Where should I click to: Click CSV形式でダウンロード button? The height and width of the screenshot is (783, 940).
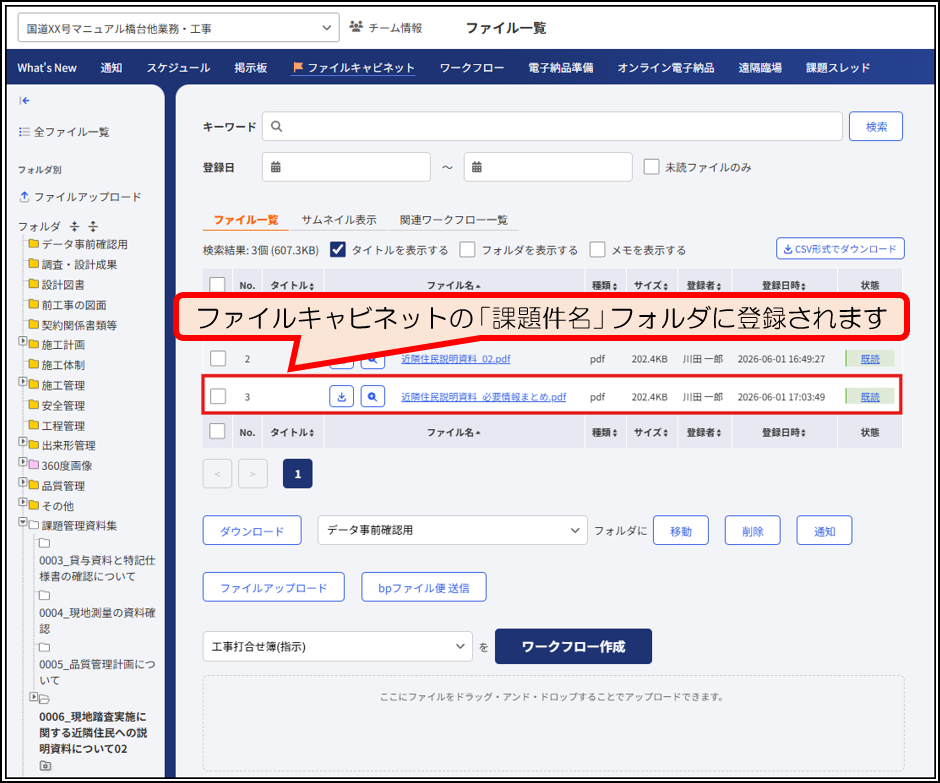pyautogui.click(x=840, y=249)
